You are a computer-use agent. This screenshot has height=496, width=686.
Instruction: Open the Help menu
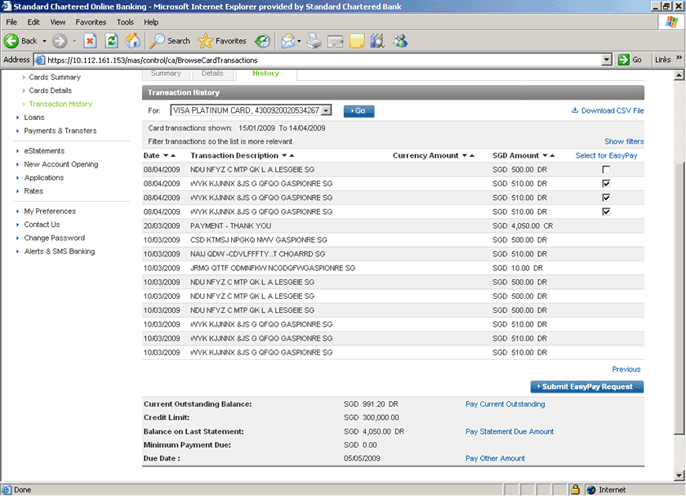click(151, 22)
